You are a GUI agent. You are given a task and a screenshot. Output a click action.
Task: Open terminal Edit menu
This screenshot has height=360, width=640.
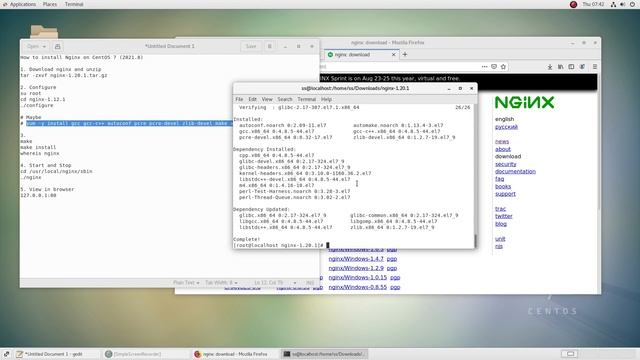(x=253, y=99)
